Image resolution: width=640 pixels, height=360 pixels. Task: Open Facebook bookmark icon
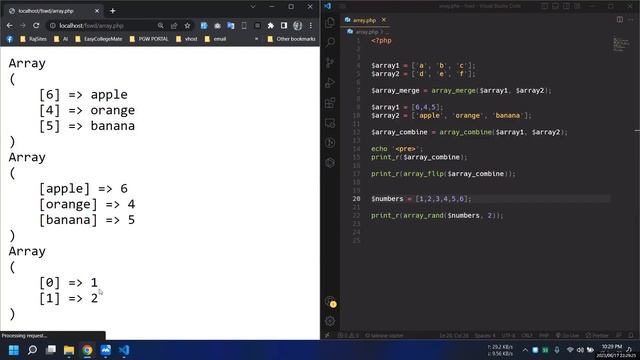(x=9, y=39)
